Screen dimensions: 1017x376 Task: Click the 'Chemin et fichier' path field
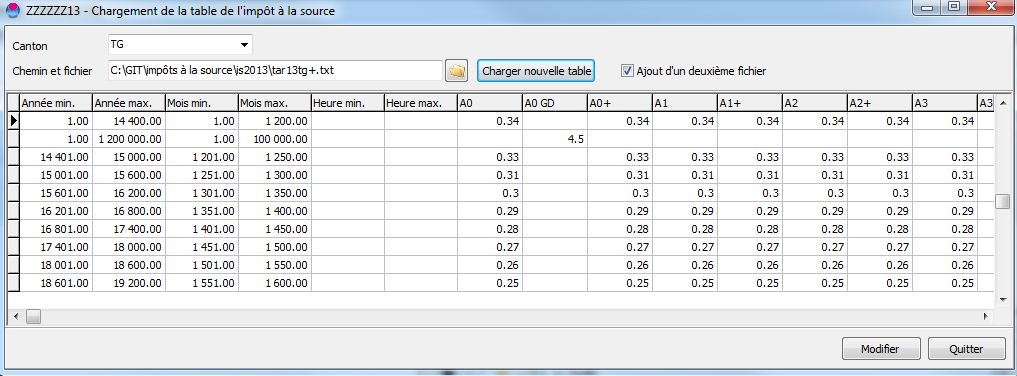pyautogui.click(x=275, y=71)
